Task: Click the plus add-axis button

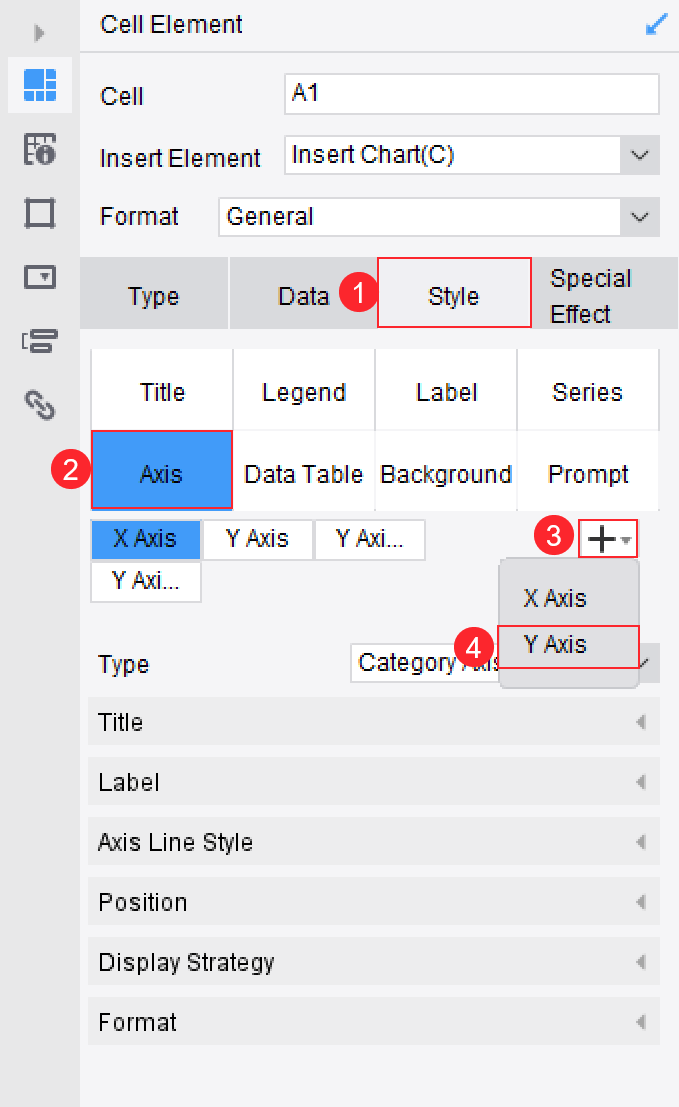Action: coord(608,539)
